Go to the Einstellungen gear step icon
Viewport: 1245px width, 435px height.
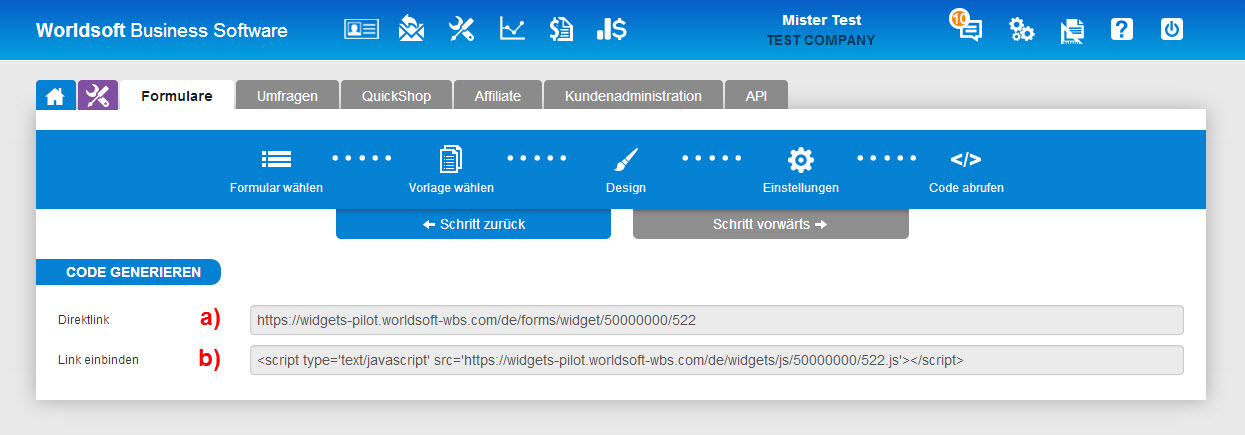801,159
